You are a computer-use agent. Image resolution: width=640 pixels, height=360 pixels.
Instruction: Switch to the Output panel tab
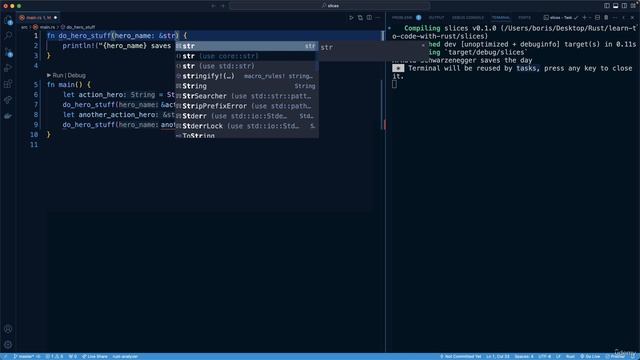[x=436, y=18]
